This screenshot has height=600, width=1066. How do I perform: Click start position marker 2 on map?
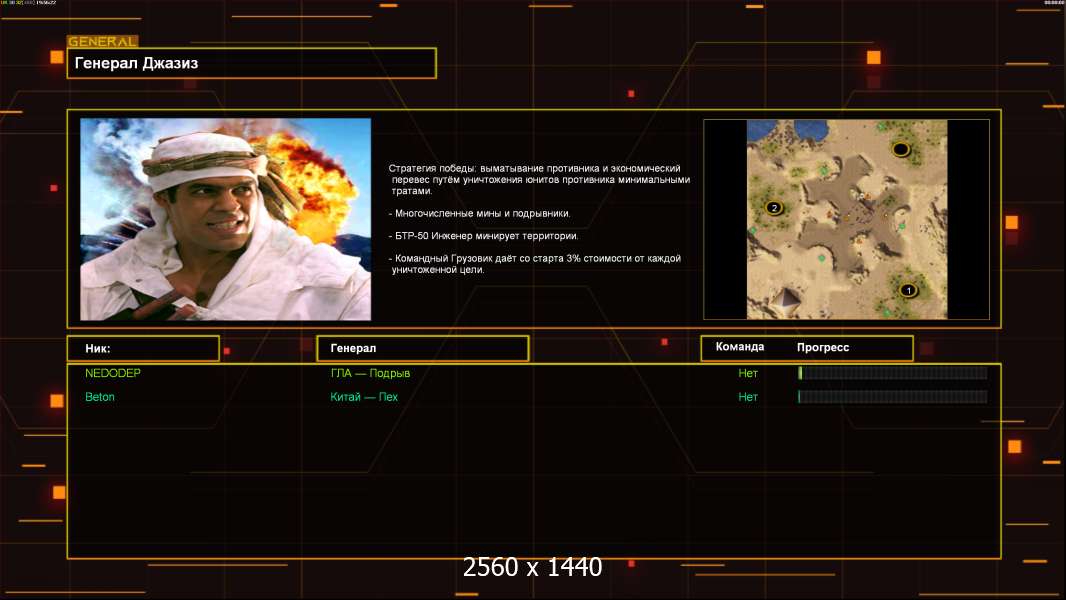[x=773, y=208]
